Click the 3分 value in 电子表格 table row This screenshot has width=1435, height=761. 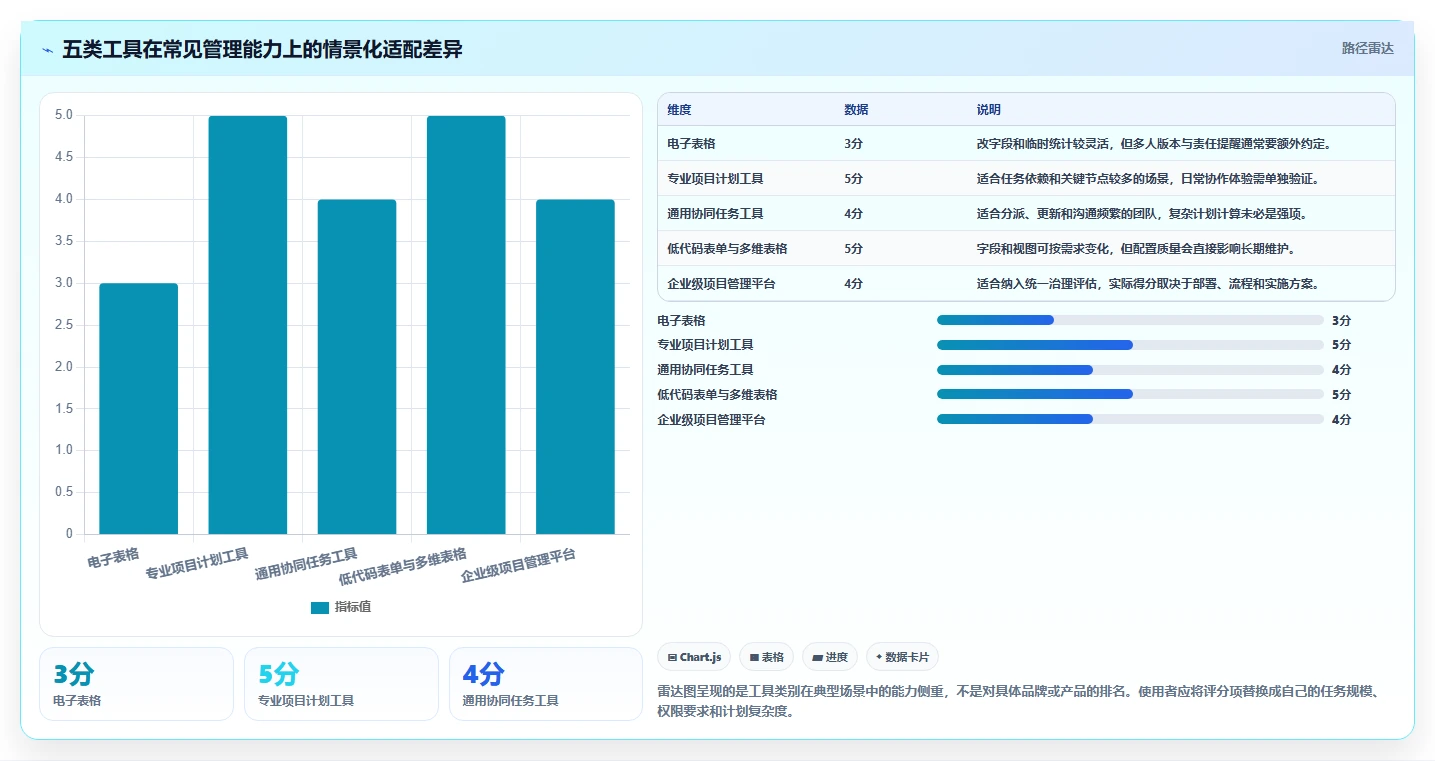(853, 143)
